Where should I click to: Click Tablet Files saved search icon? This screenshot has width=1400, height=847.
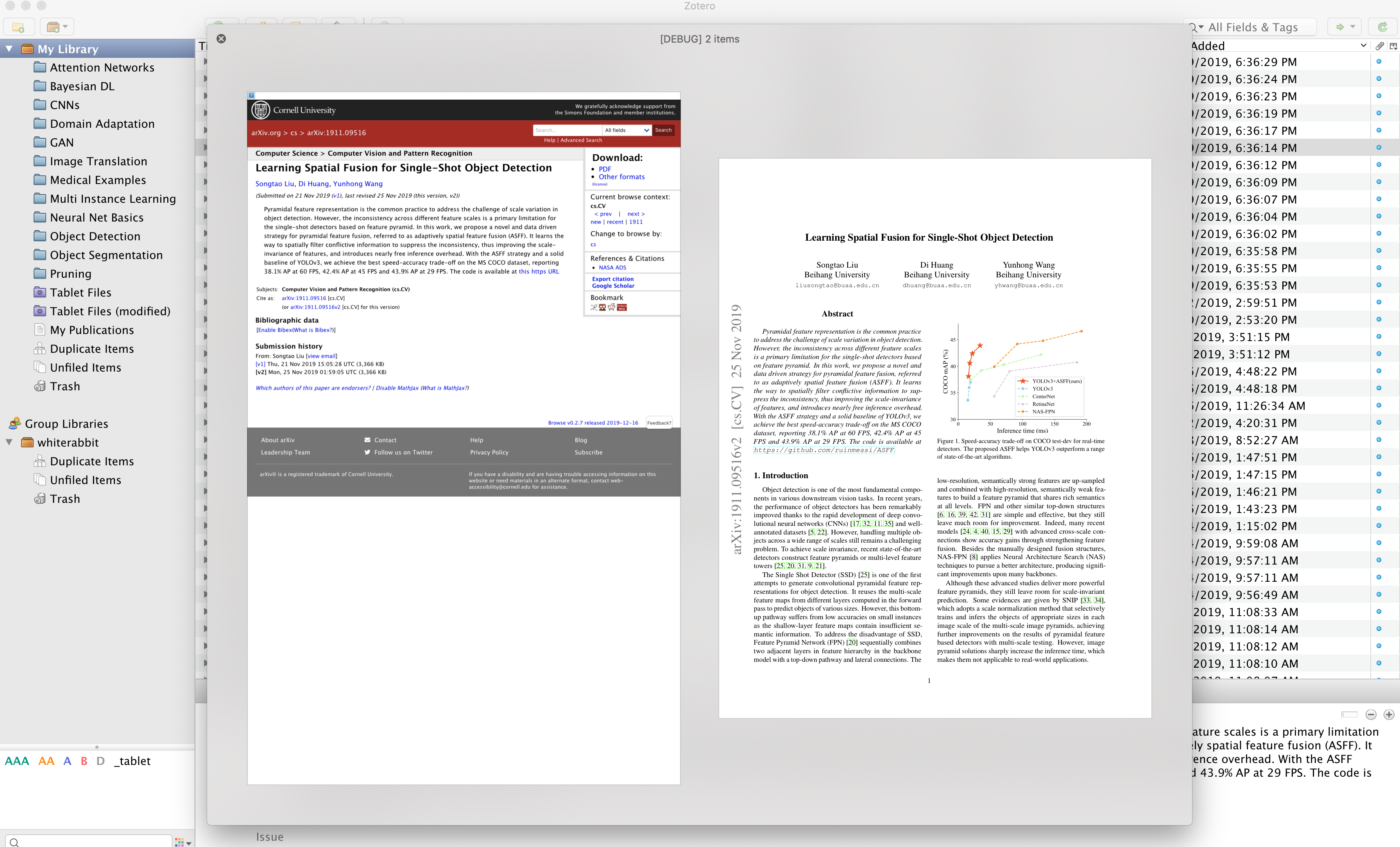pos(40,292)
